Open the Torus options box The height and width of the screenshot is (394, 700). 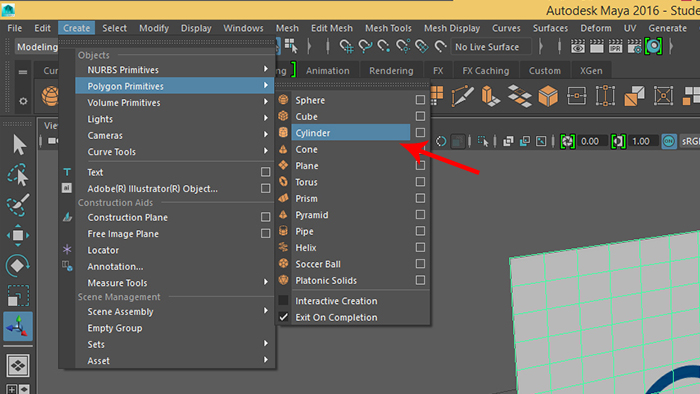[420, 182]
